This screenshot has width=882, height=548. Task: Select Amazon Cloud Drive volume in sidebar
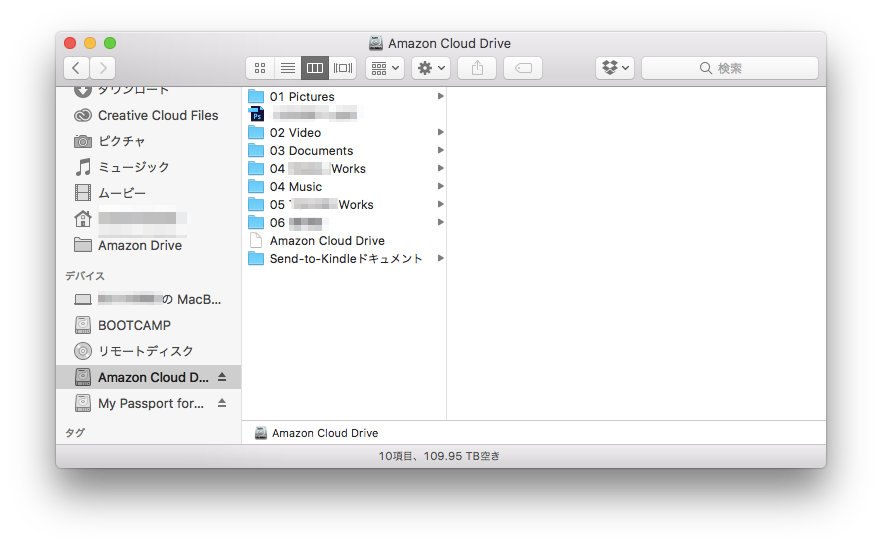(x=148, y=377)
